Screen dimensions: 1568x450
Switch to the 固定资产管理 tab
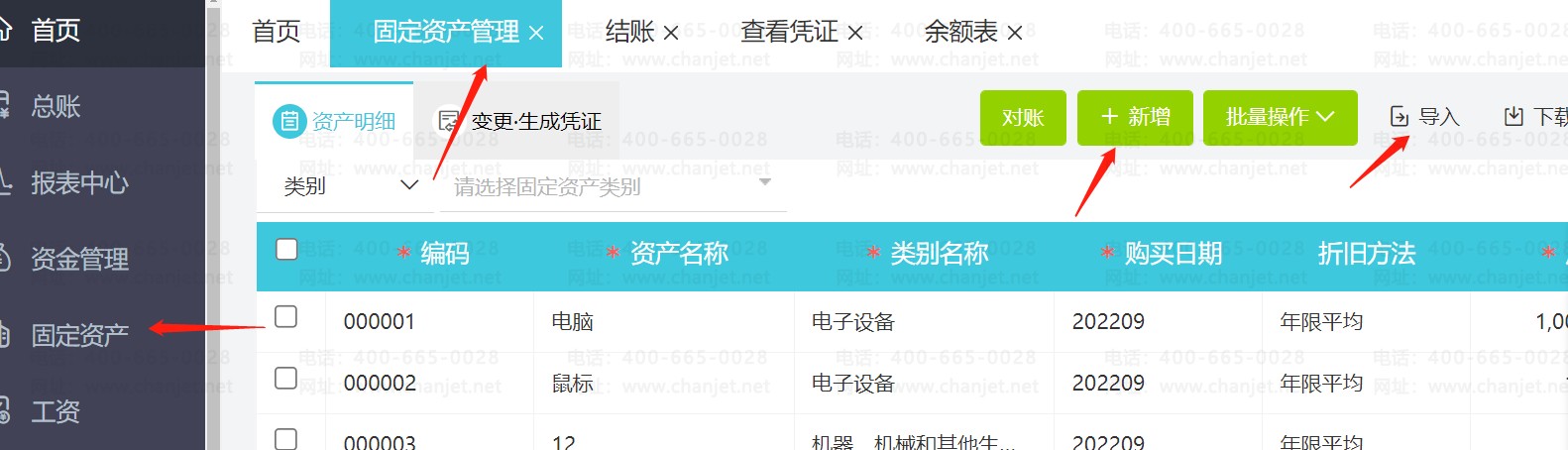tap(446, 32)
